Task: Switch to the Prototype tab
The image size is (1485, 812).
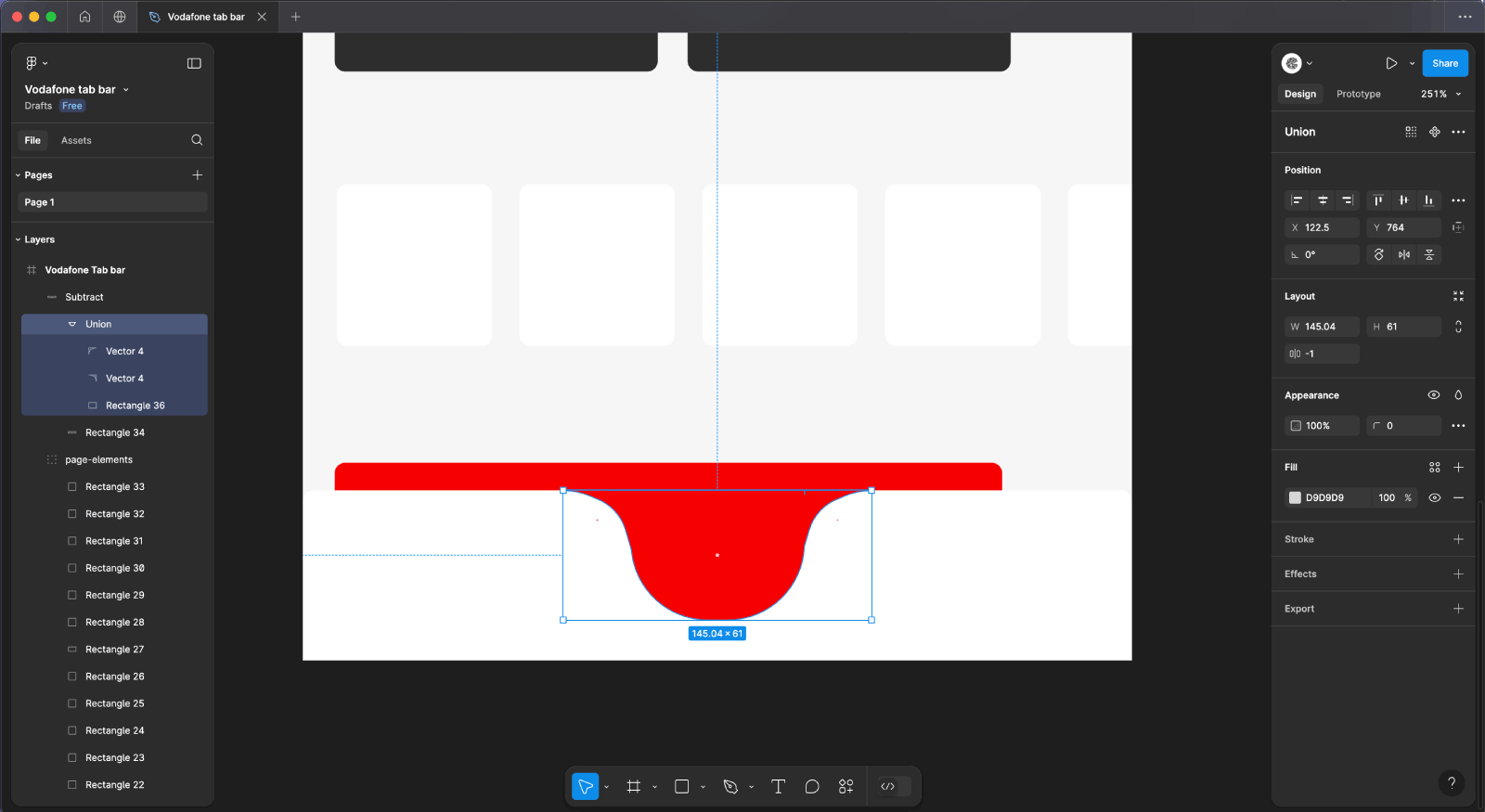Action: pyautogui.click(x=1358, y=94)
